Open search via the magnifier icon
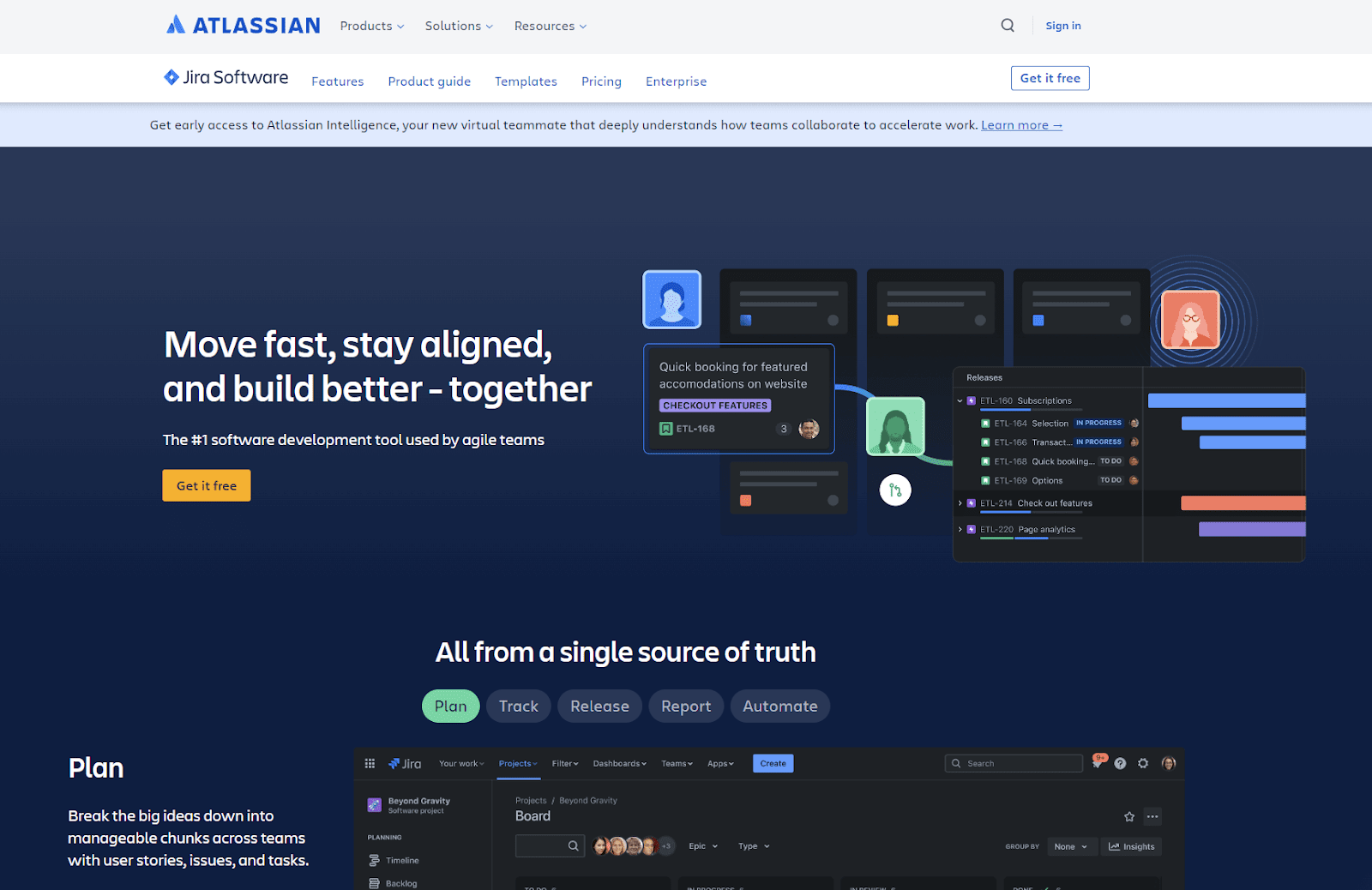1372x890 pixels. click(1008, 25)
